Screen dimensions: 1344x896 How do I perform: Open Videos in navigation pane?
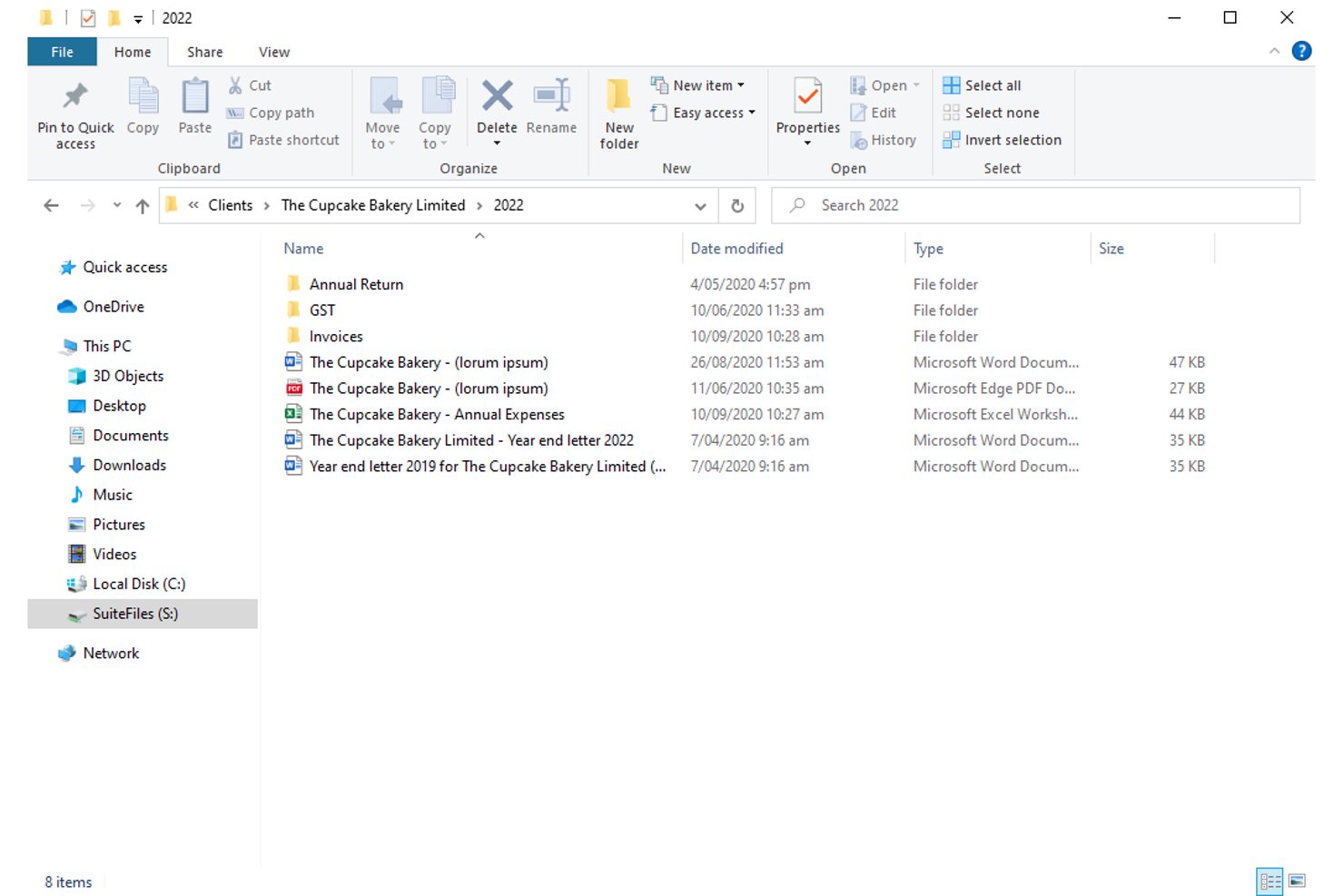pyautogui.click(x=114, y=554)
